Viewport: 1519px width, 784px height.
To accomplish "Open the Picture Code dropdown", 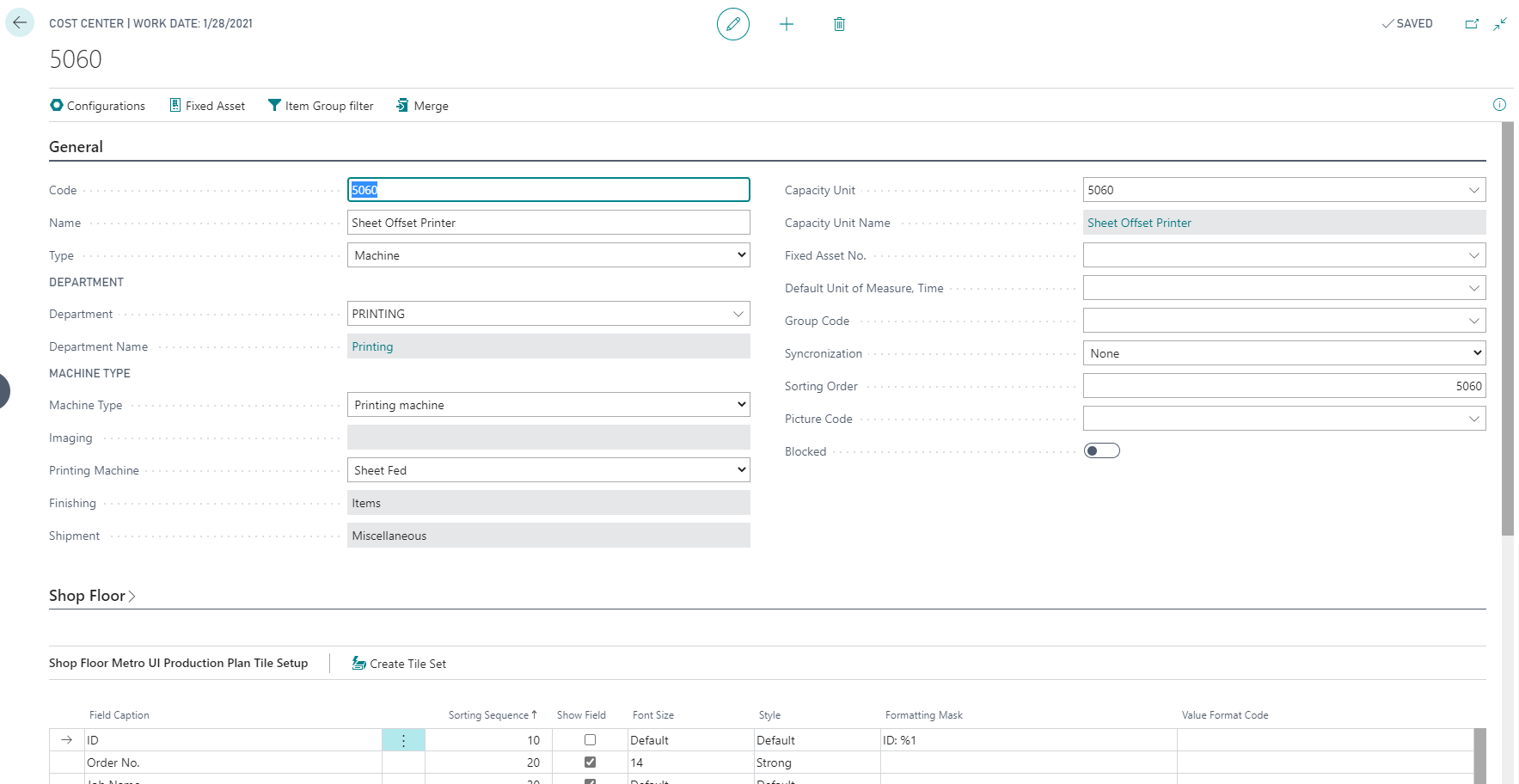I will tap(1473, 419).
